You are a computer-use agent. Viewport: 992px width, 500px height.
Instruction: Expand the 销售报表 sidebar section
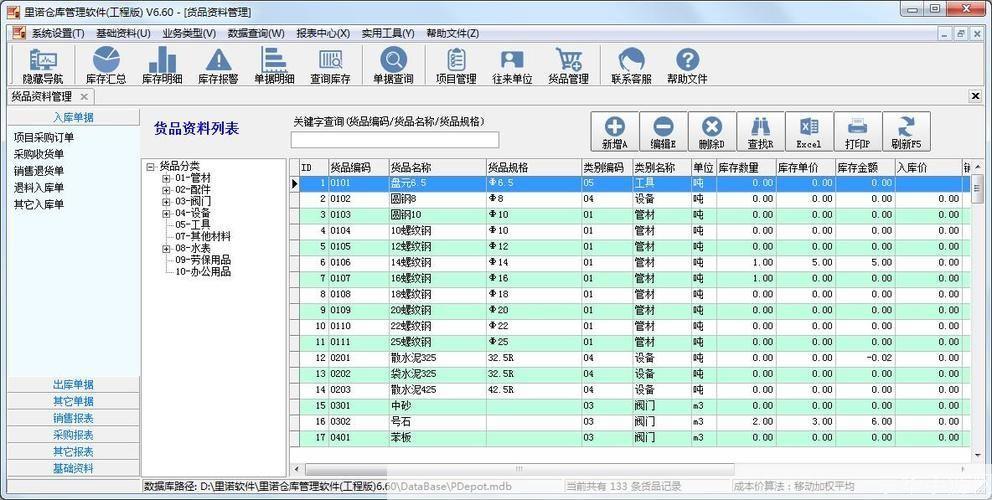tap(73, 418)
